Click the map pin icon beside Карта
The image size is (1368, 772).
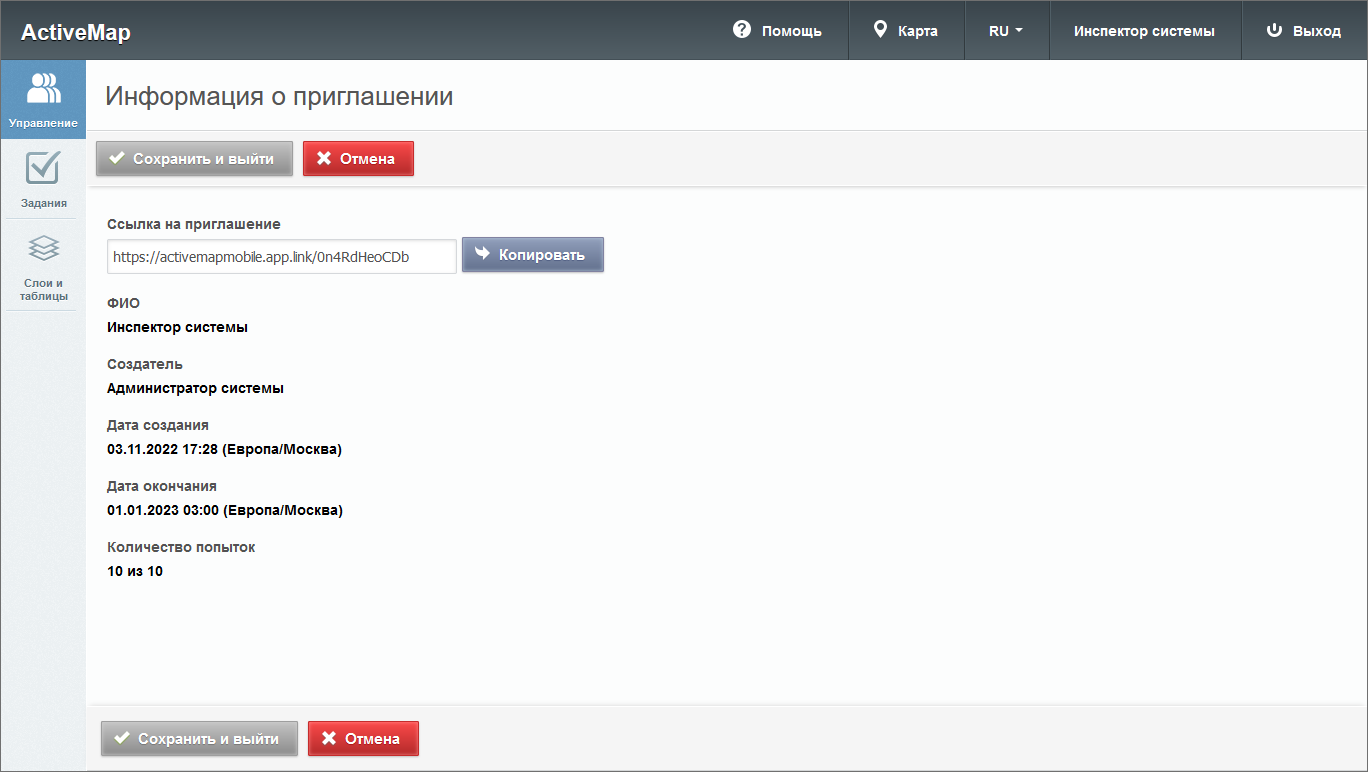click(x=880, y=30)
